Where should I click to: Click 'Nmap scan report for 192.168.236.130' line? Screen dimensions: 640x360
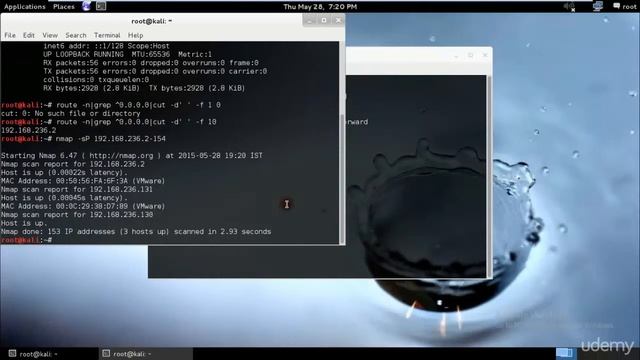tap(77, 215)
